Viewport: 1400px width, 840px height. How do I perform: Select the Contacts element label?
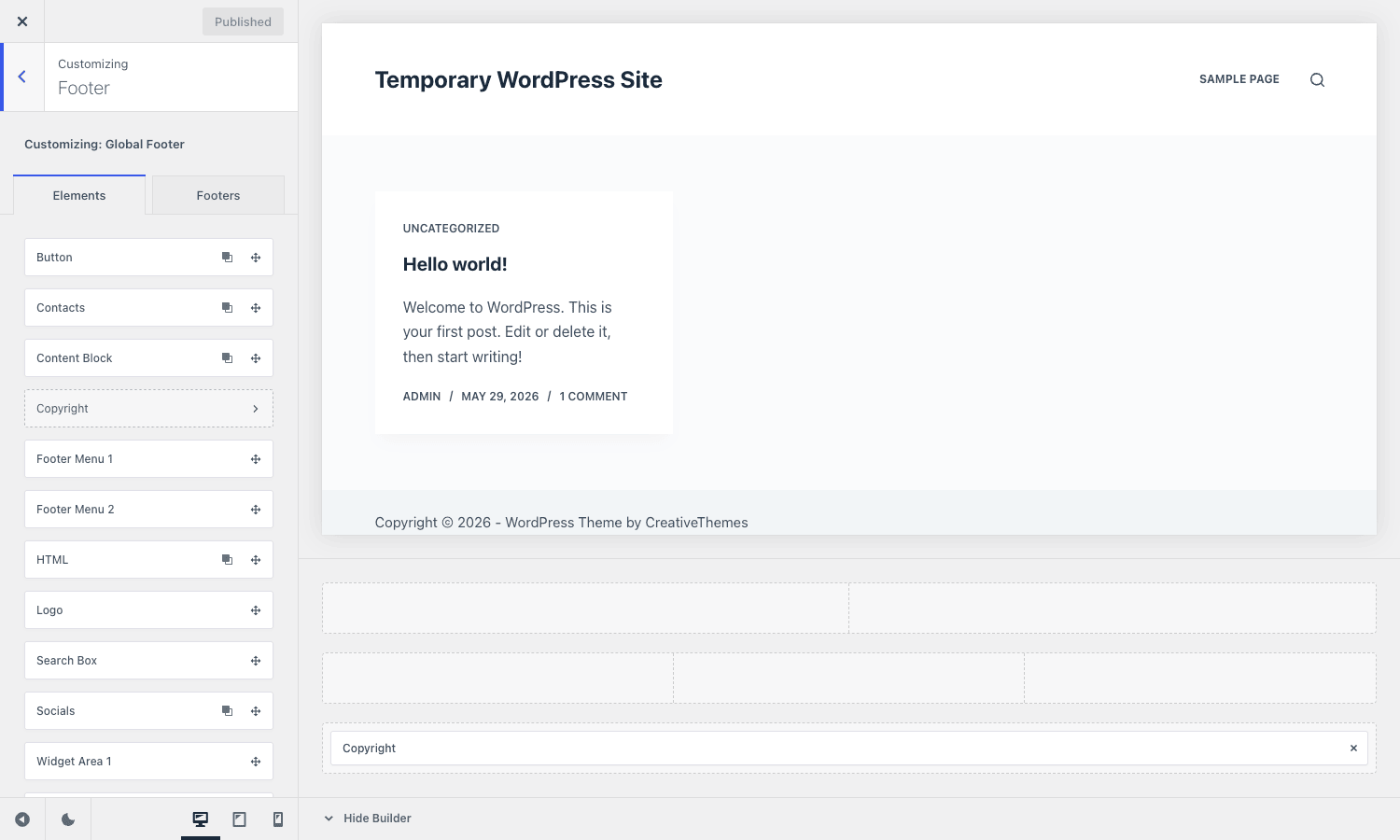[x=61, y=308]
